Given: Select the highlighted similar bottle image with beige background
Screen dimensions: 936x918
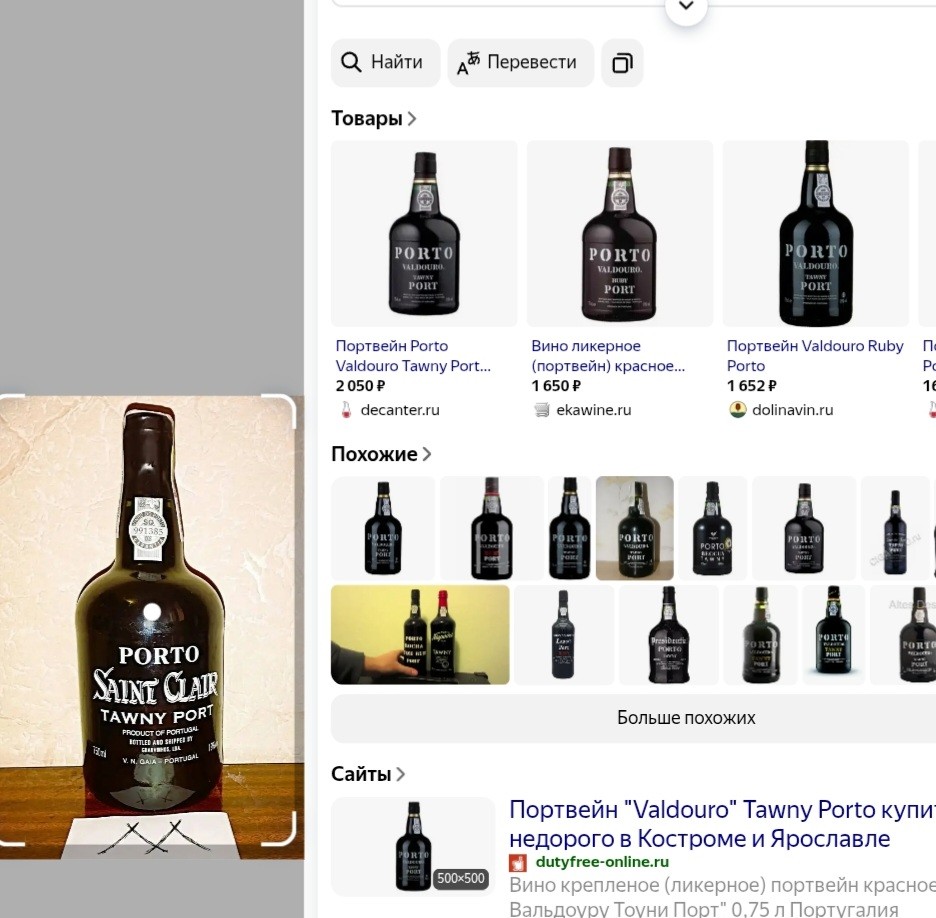Looking at the screenshot, I should click(634, 528).
